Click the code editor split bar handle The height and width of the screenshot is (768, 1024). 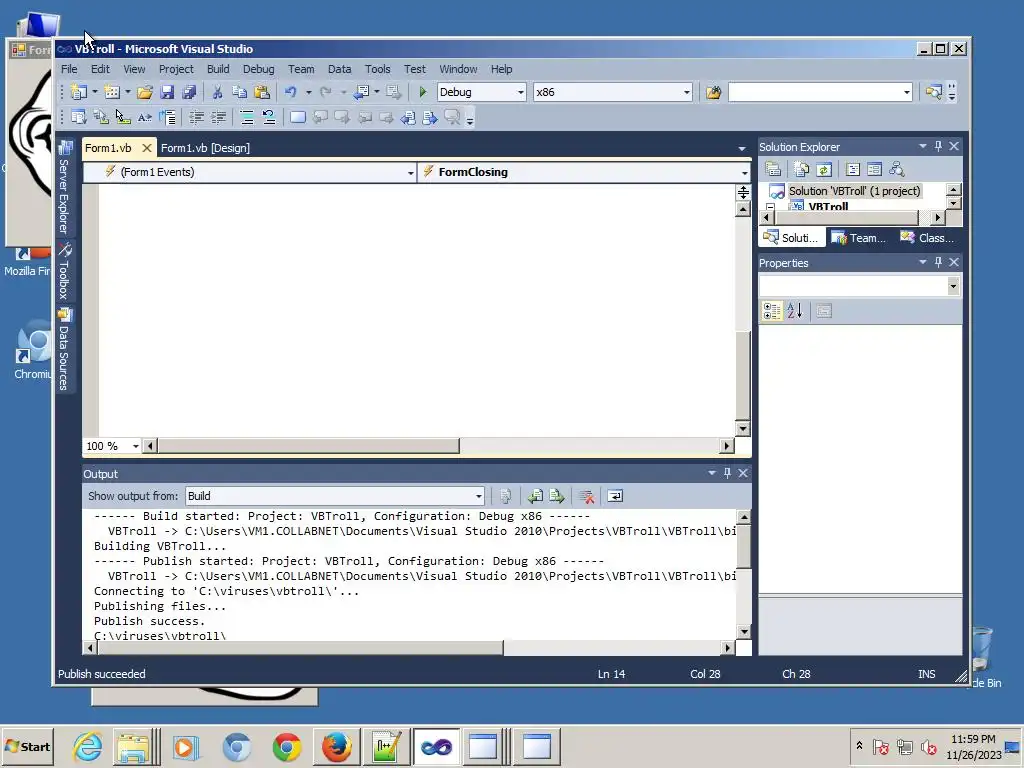tap(743, 193)
